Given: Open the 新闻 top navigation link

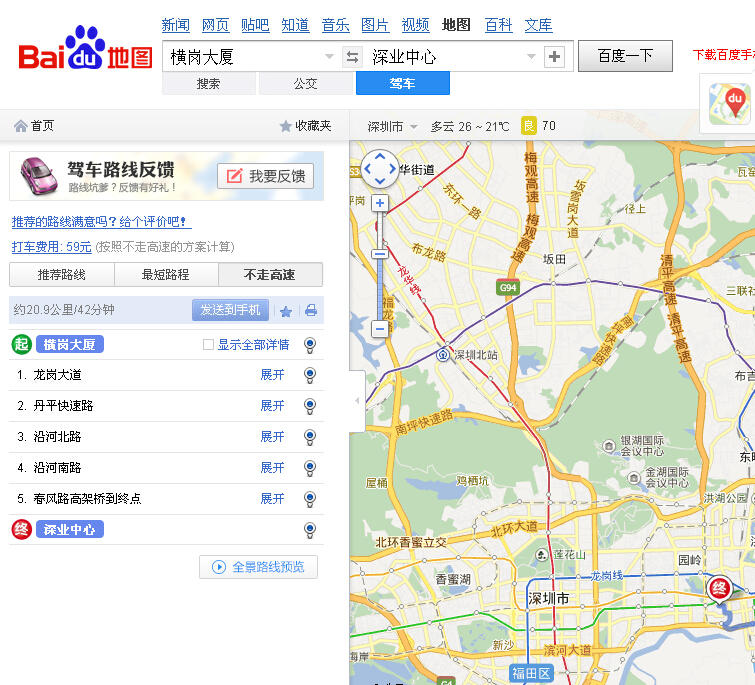Looking at the screenshot, I should tap(175, 25).
